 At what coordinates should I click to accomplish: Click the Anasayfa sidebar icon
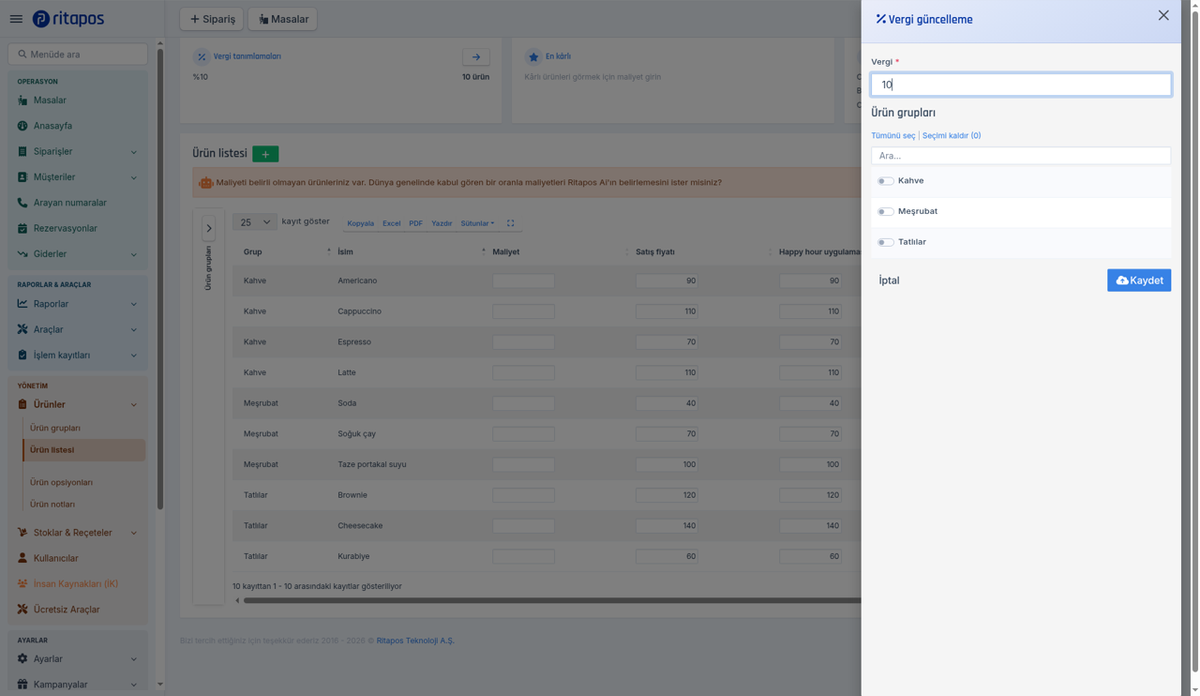tap(23, 126)
